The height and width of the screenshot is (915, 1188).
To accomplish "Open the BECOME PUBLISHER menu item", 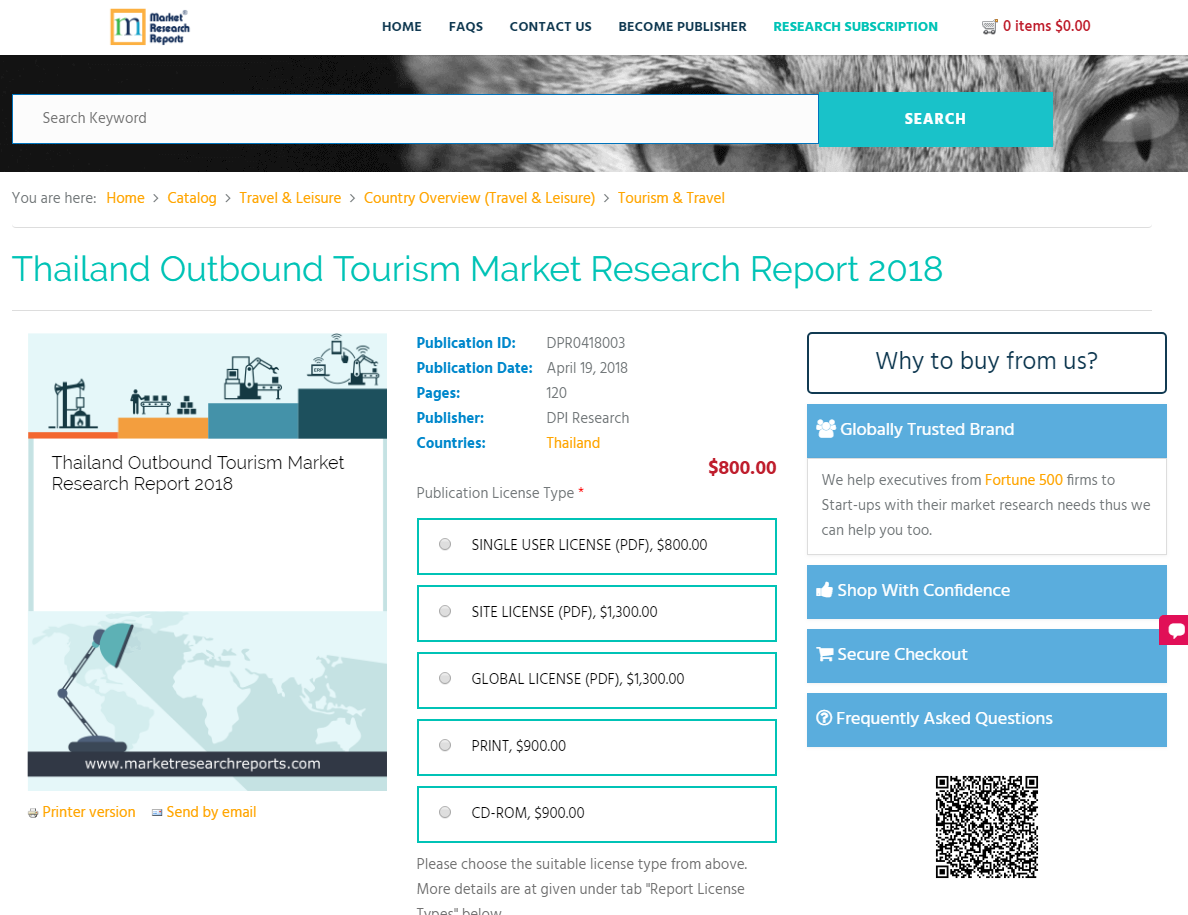I will [682, 27].
